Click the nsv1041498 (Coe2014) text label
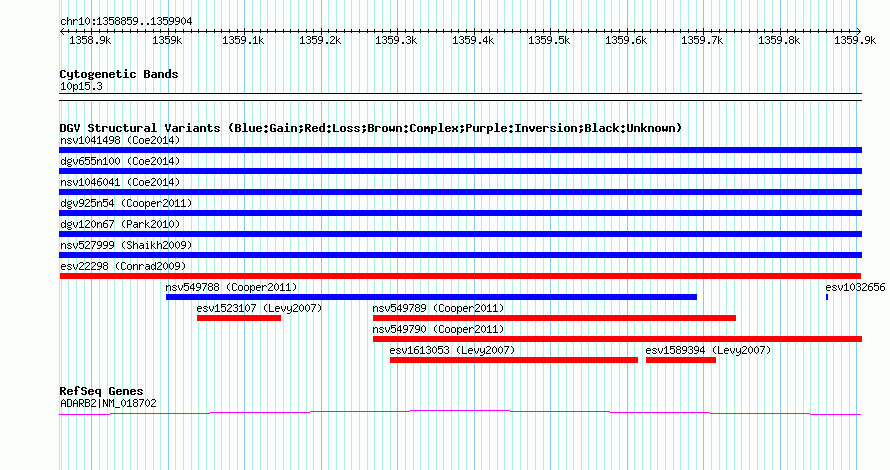This screenshot has width=890, height=470. pos(120,140)
